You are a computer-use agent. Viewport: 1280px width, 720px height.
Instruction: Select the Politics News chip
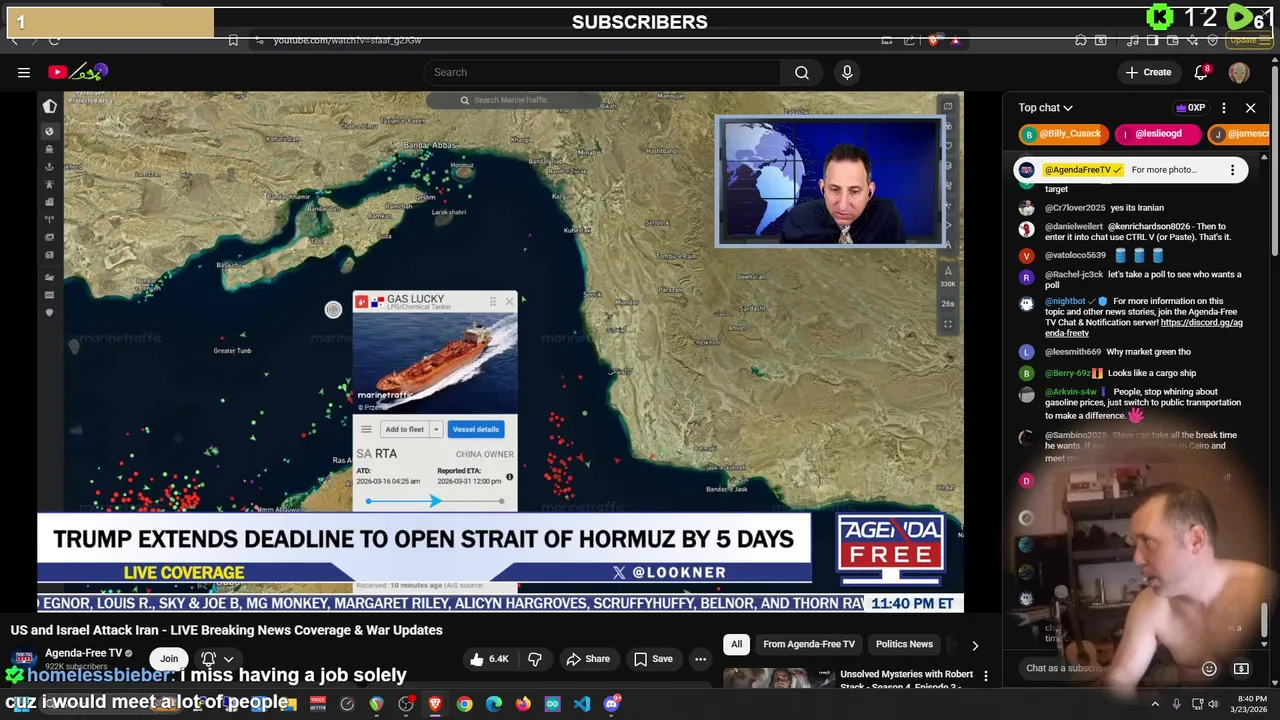coord(904,645)
